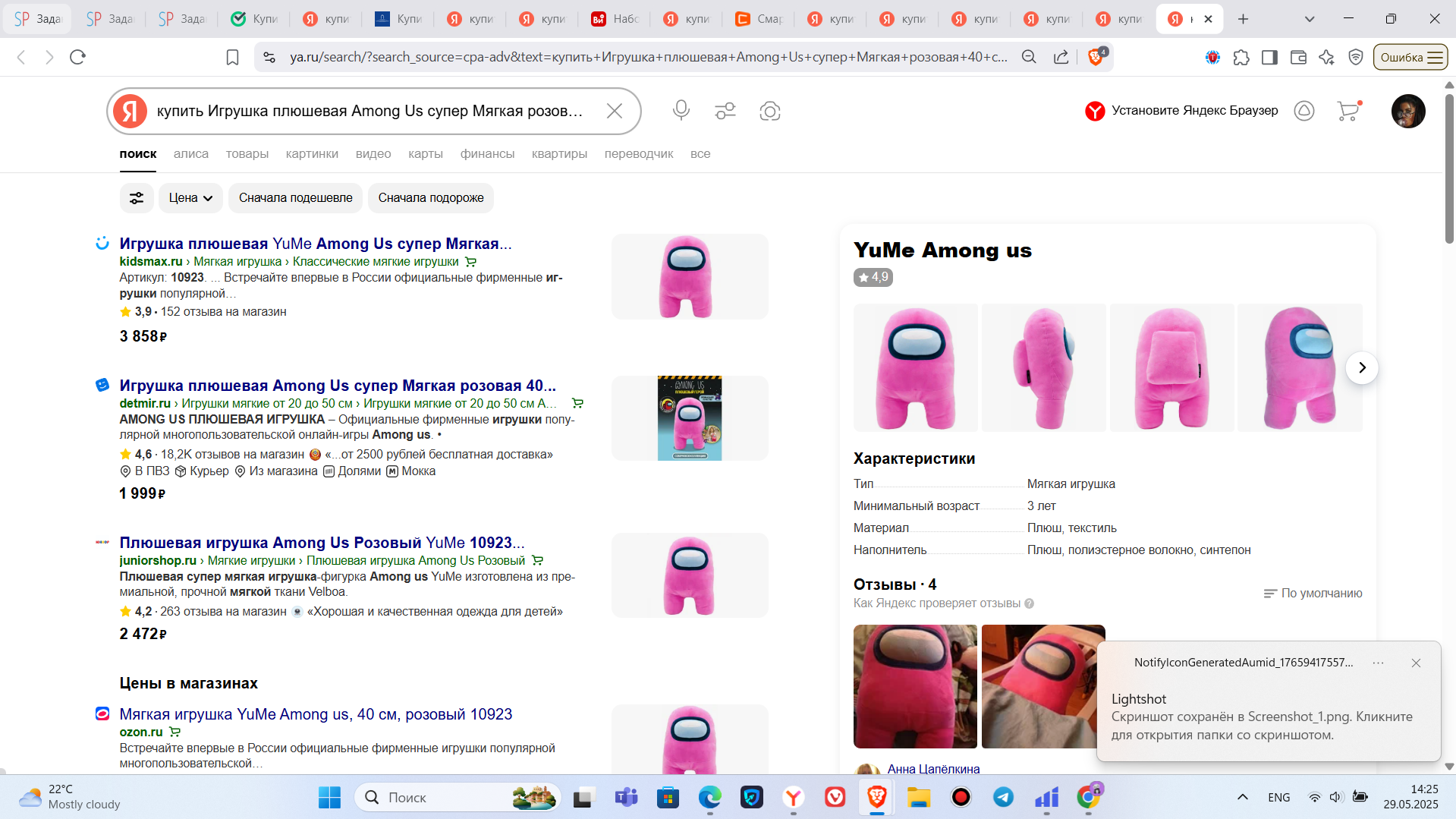Open first YuMe Among us product photo

(915, 367)
